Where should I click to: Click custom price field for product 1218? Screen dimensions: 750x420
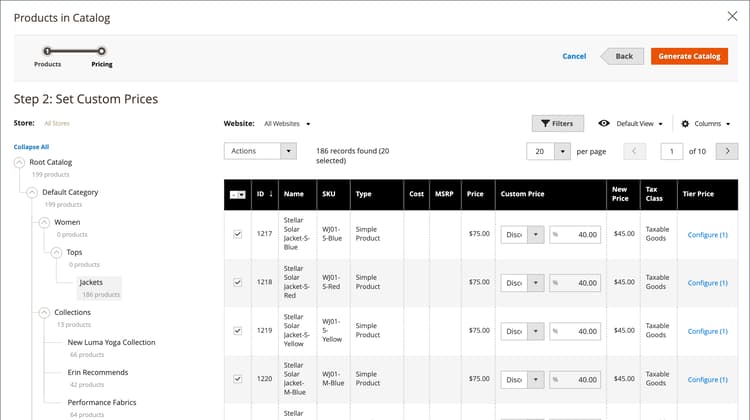(575, 283)
